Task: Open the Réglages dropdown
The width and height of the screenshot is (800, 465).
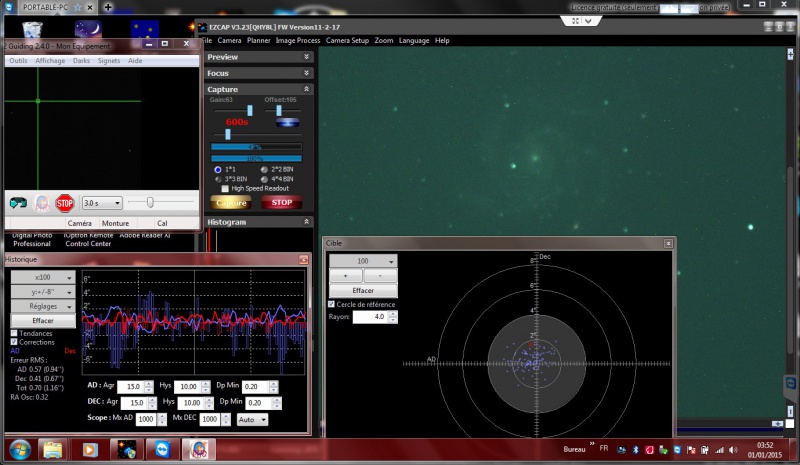Action: 43,306
